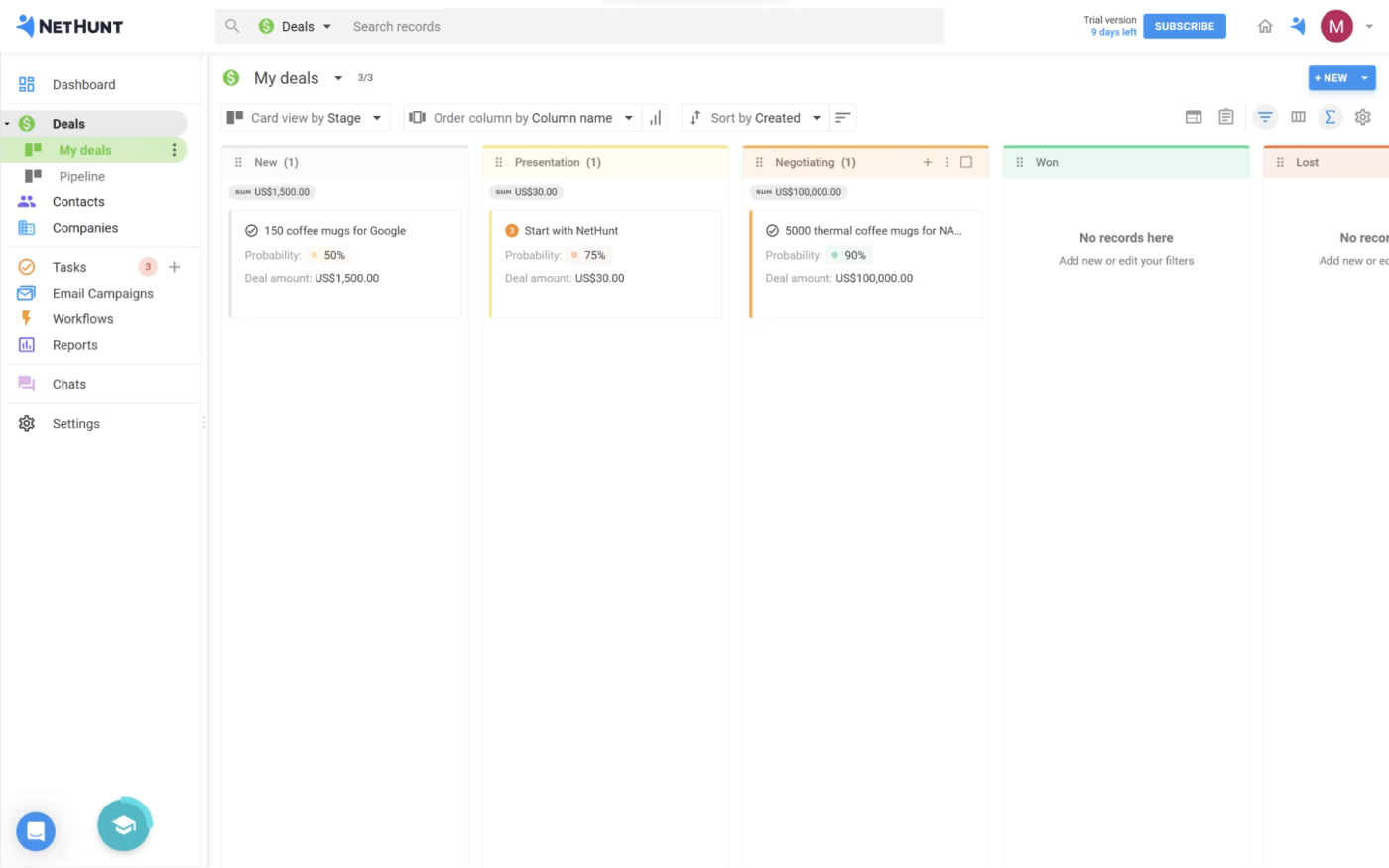Image resolution: width=1389 pixels, height=868 pixels.
Task: Open Deals folder dropdown in search bar
Action: [x=296, y=27]
